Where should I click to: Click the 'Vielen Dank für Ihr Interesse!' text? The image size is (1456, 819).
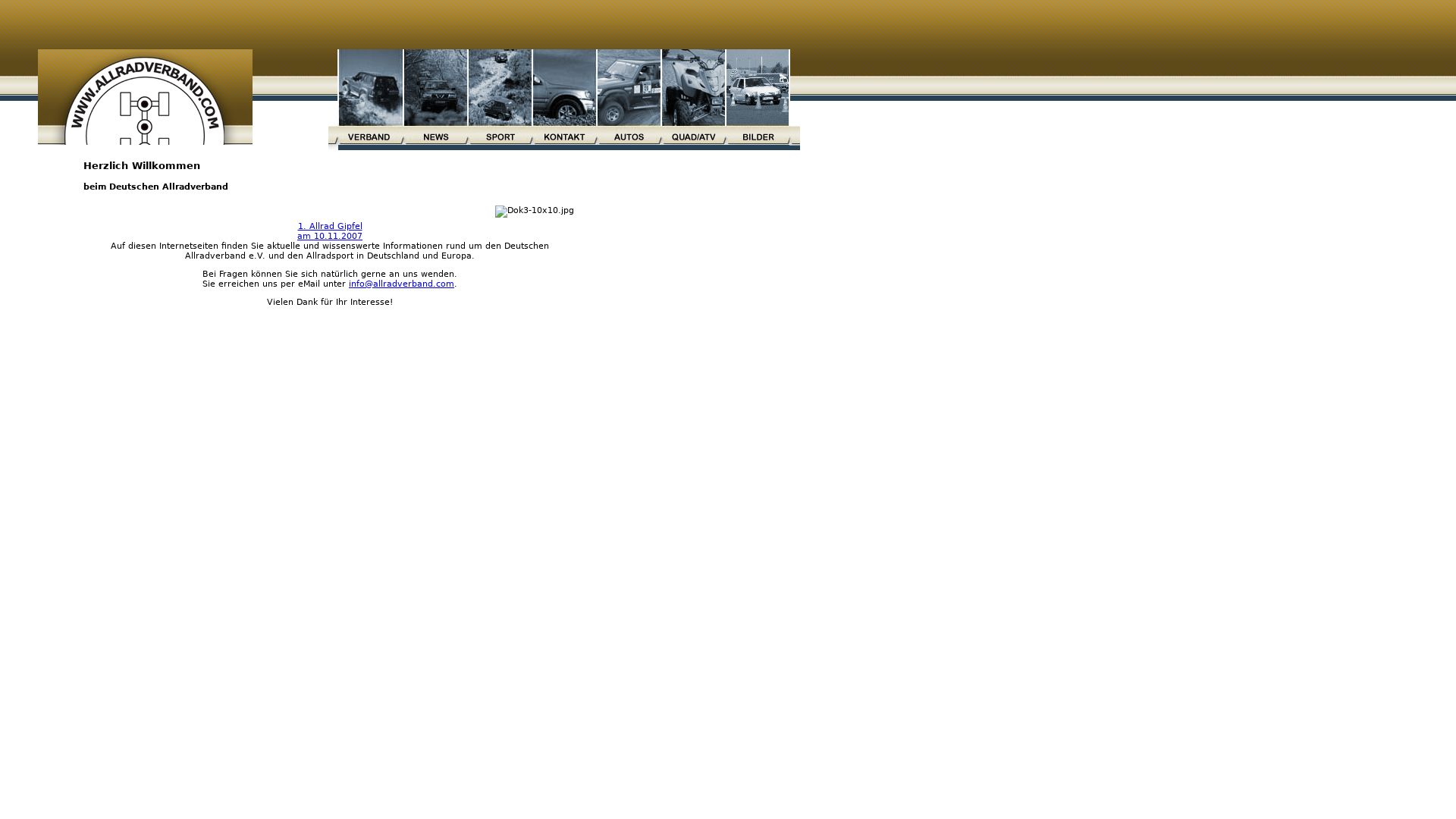330,303
